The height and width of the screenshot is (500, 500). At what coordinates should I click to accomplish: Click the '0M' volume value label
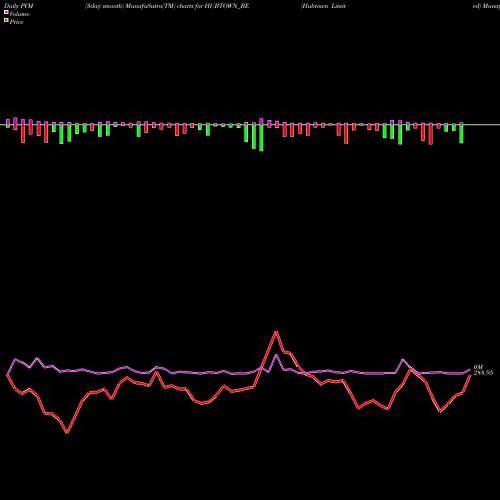tap(478, 367)
